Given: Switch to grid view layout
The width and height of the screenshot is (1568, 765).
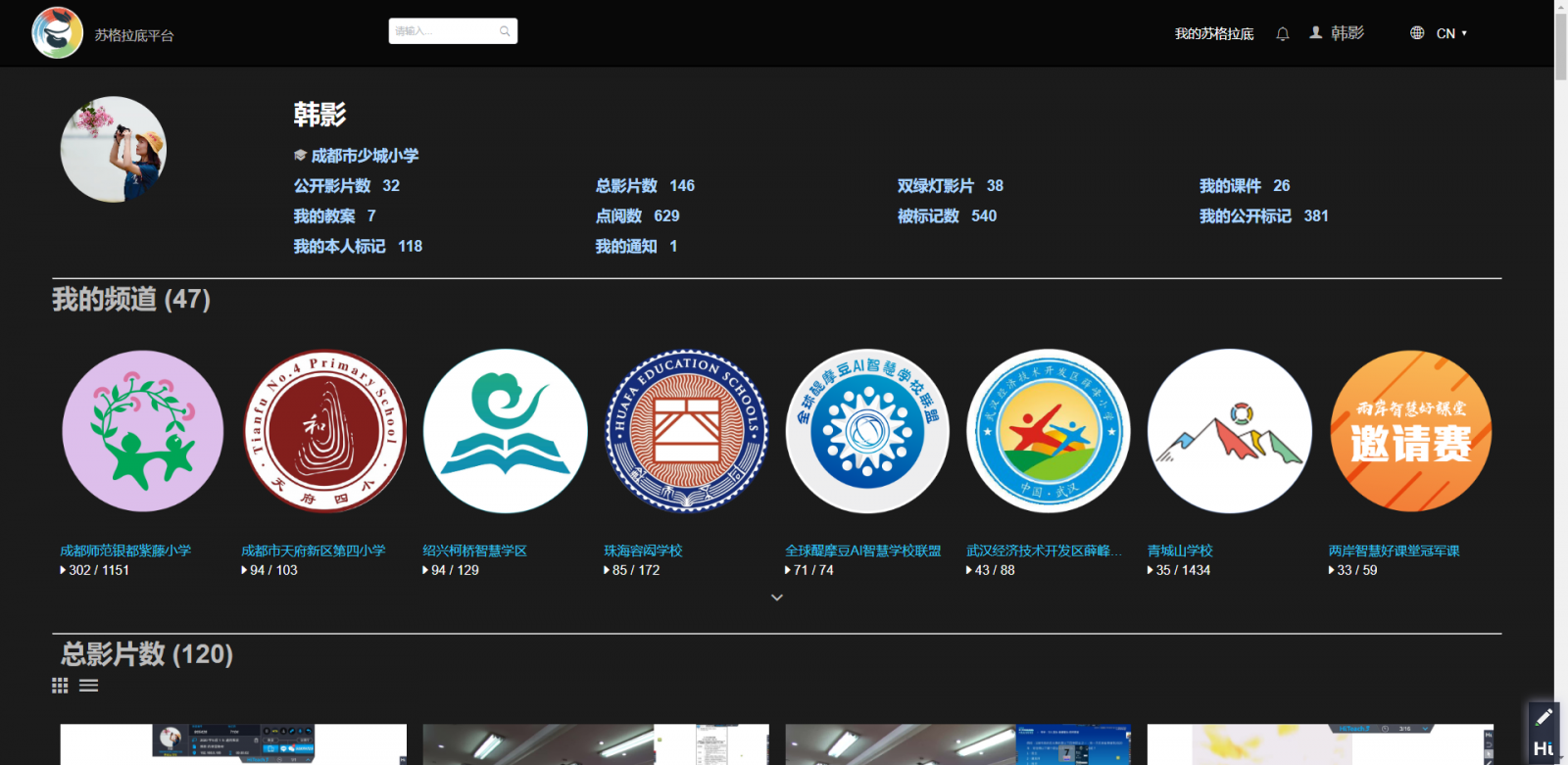Looking at the screenshot, I should pos(60,686).
